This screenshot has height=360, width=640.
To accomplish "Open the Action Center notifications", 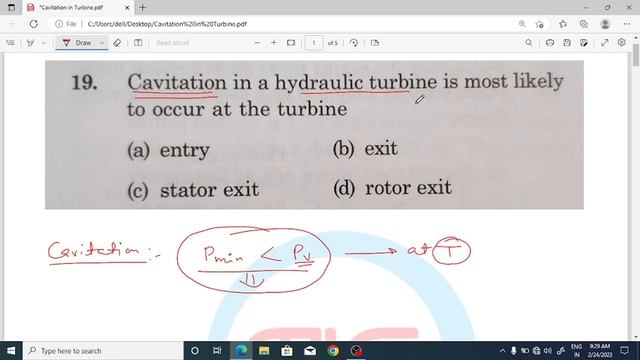I will [x=624, y=351].
